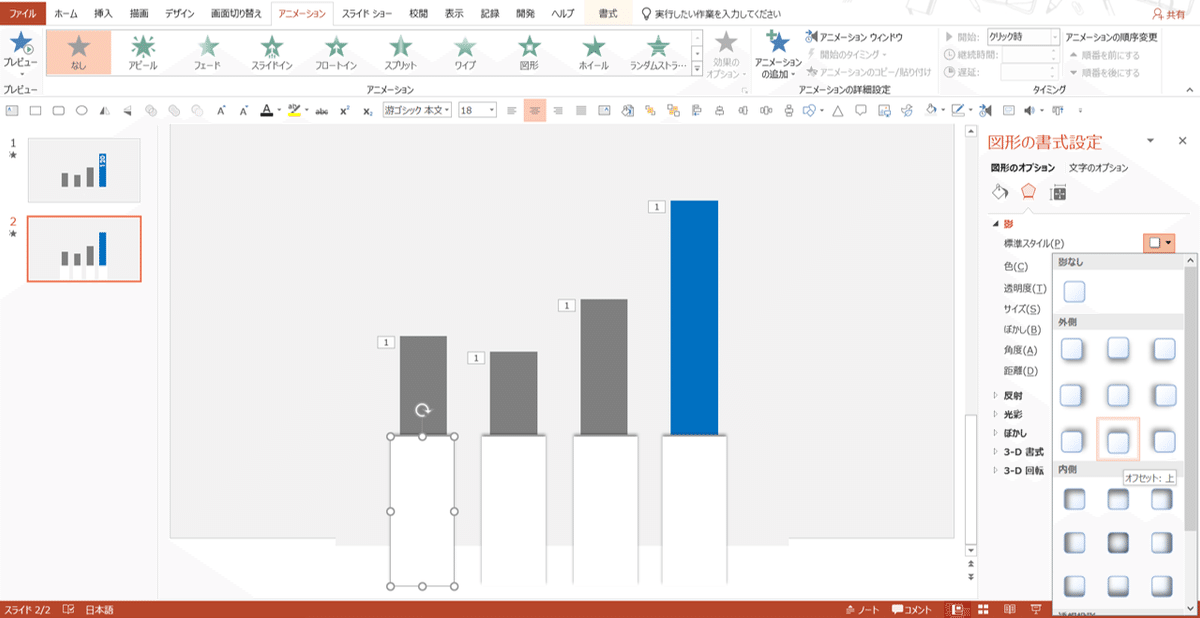The width and height of the screenshot is (1200, 618).
Task: Insert oval shape from quick toolbar
Action: tap(82, 111)
